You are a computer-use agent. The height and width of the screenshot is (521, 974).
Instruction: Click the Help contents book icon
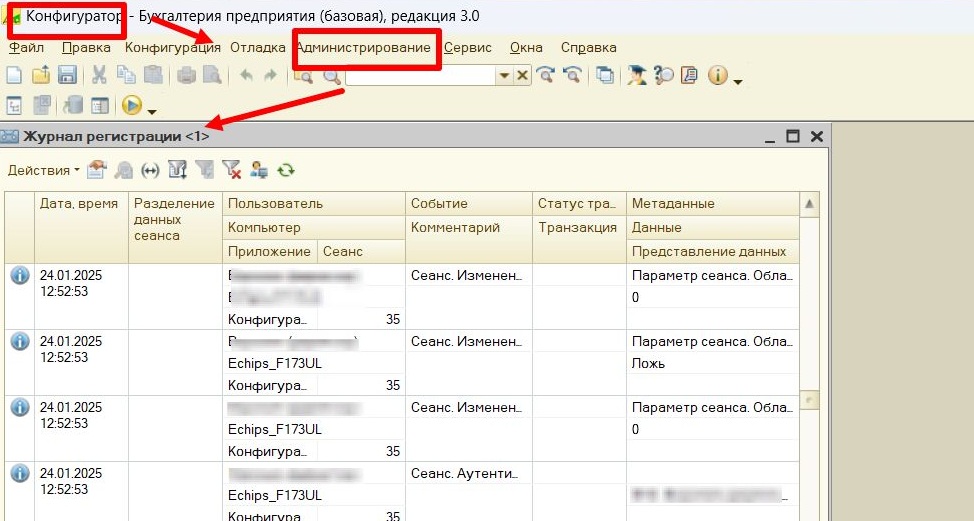[689, 76]
